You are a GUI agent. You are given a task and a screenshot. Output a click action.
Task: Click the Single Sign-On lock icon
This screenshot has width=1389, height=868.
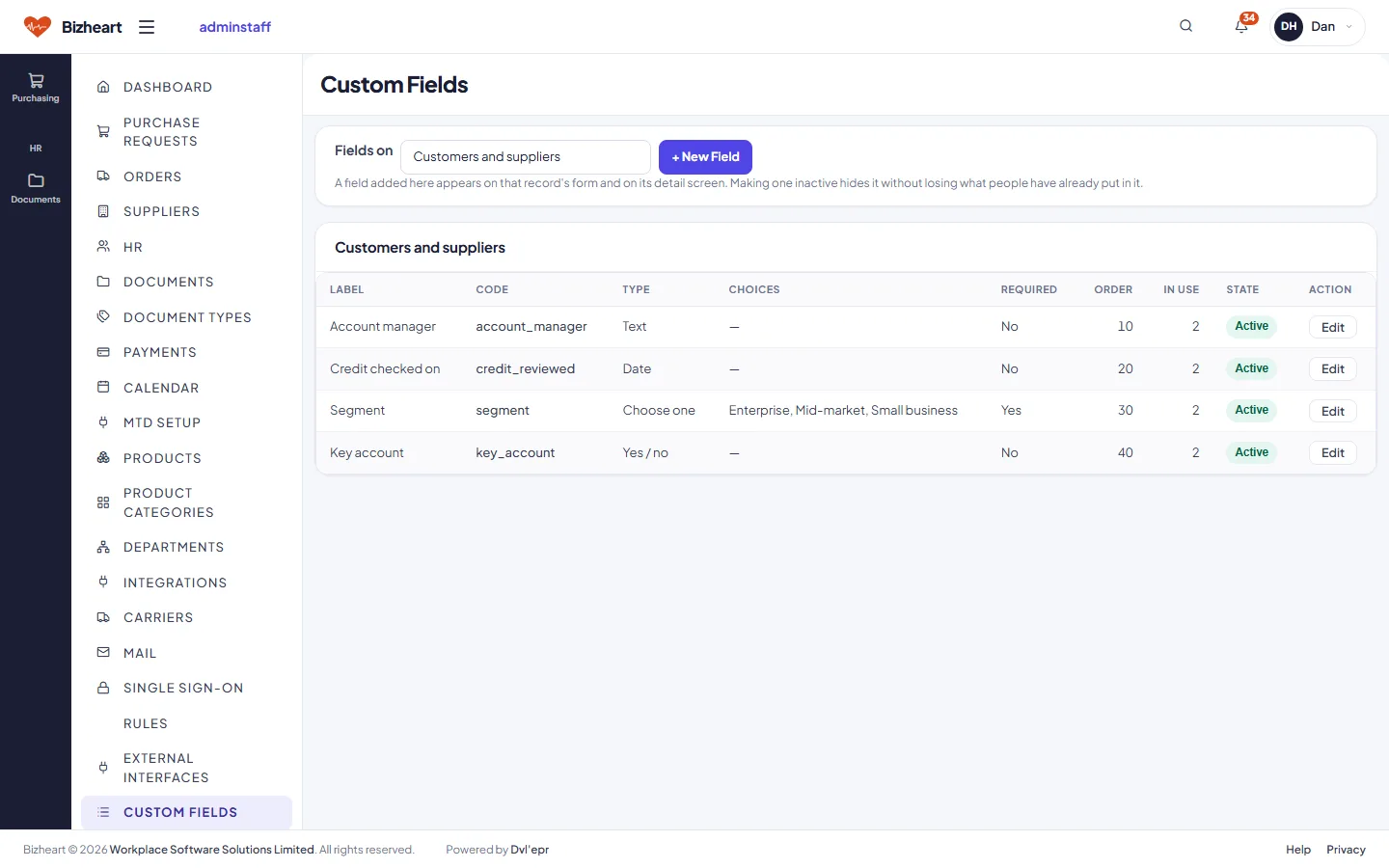click(x=103, y=688)
